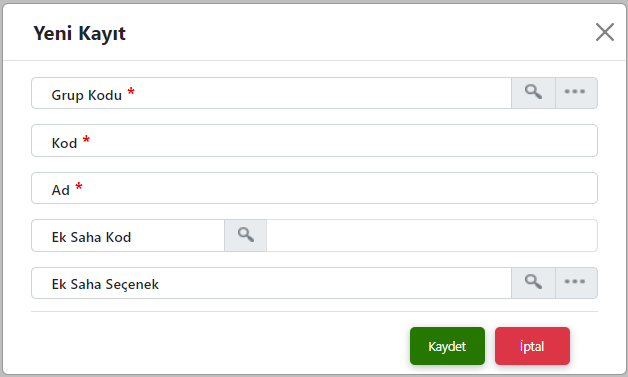The width and height of the screenshot is (628, 377).
Task: Select the empty box right of Ek Saha Kod magnifier
Action: 432,236
